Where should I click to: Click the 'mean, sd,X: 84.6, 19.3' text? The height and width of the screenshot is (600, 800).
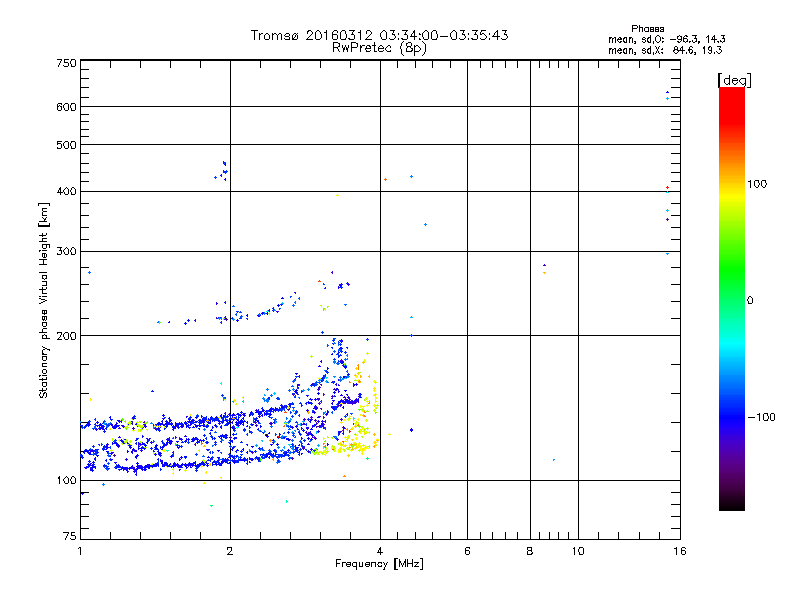pos(665,50)
